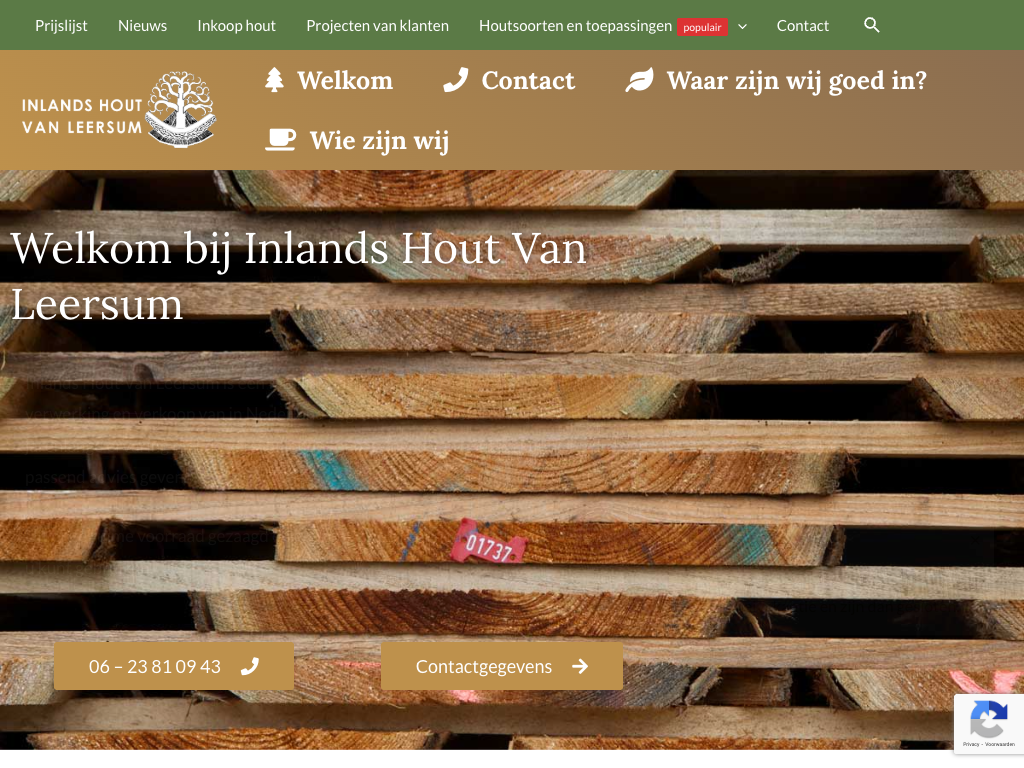
Task: Click the tree icon beside Welkom
Action: 274,80
